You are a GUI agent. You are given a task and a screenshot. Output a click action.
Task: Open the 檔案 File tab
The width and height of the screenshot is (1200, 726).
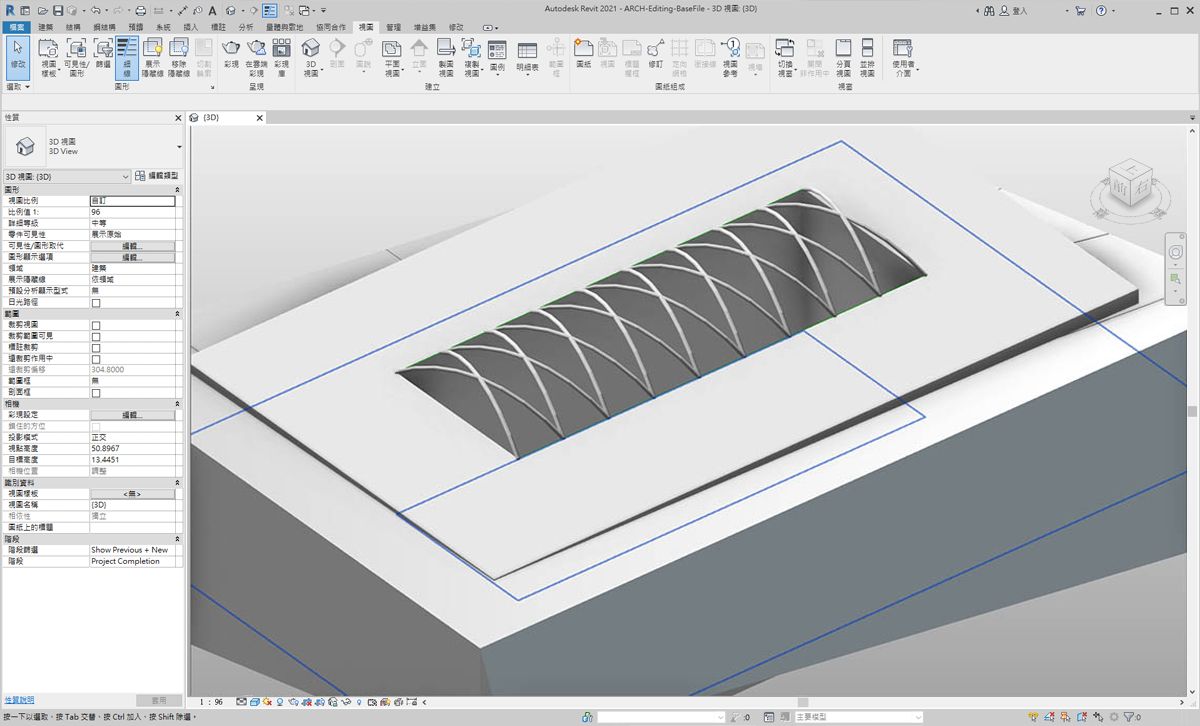pyautogui.click(x=16, y=27)
